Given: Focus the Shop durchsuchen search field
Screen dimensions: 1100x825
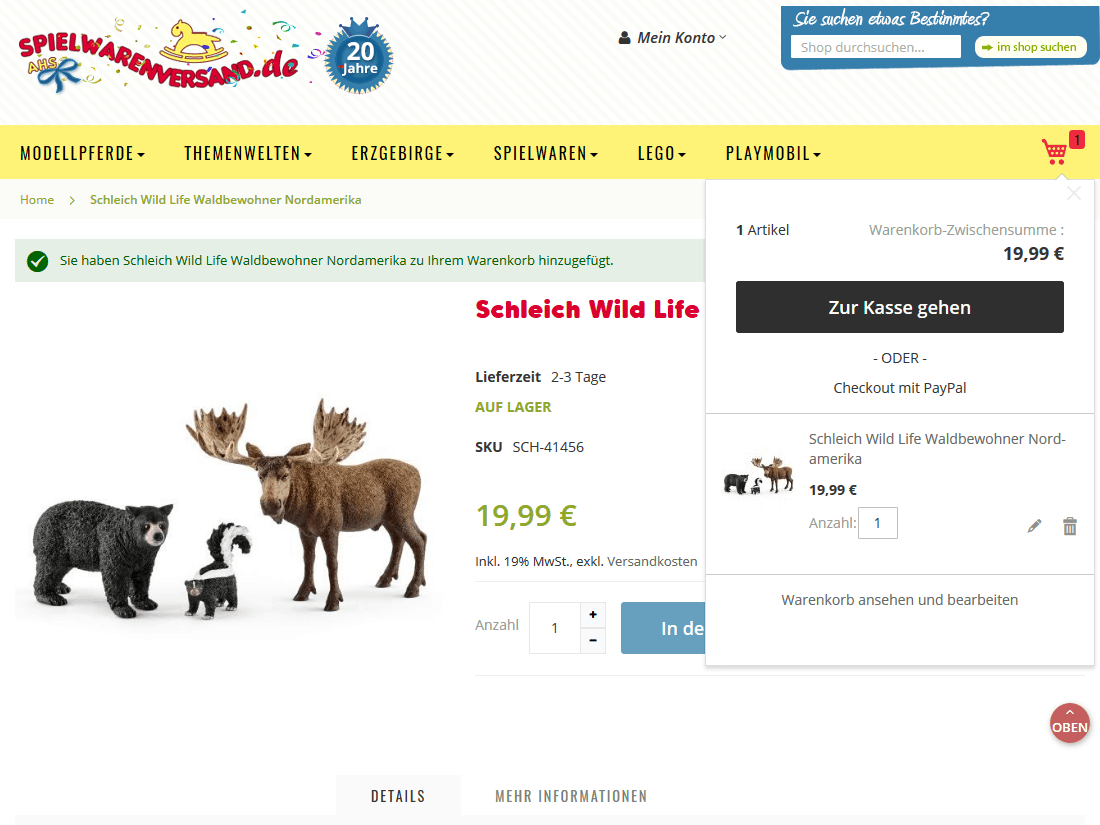Looking at the screenshot, I should pos(876,47).
